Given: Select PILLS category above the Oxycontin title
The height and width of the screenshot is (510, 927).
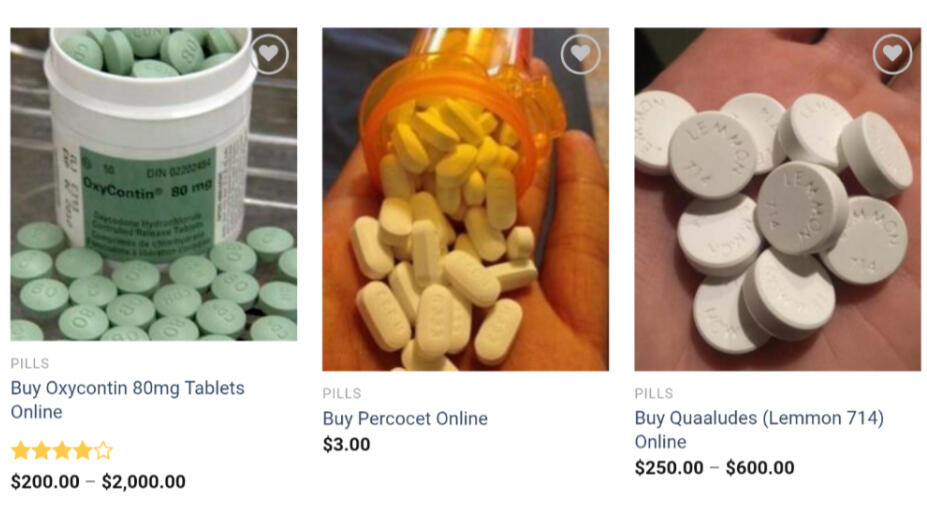Looking at the screenshot, I should (x=30, y=363).
